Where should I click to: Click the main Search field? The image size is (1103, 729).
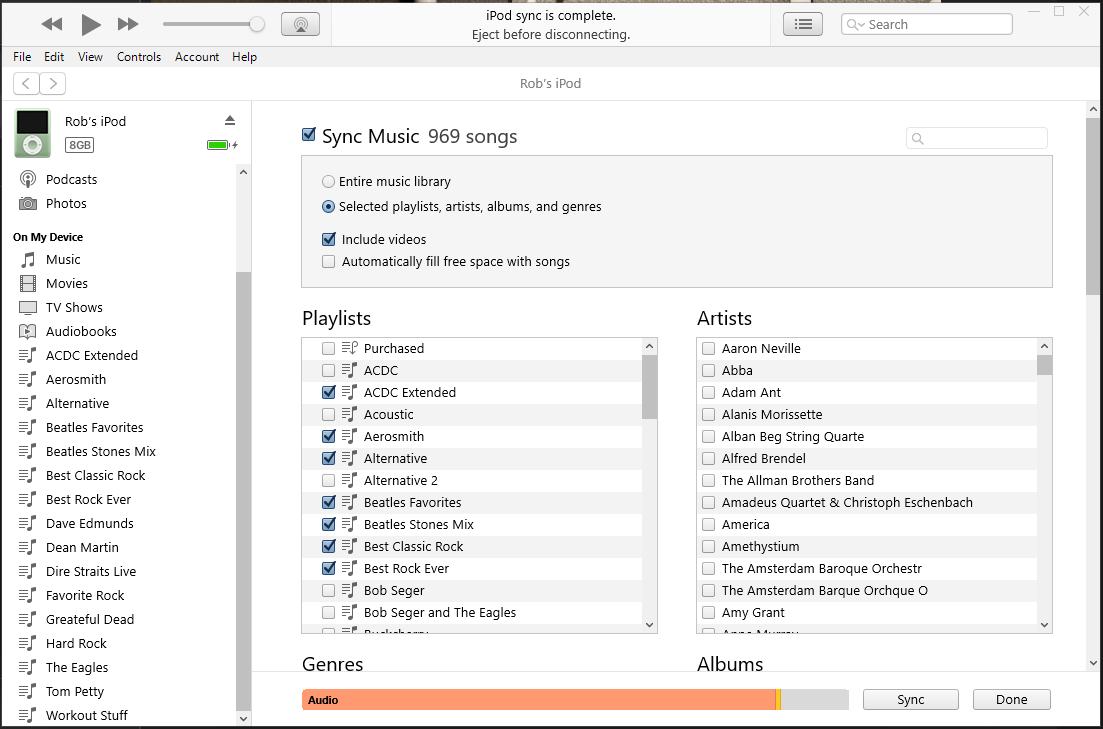click(x=926, y=24)
